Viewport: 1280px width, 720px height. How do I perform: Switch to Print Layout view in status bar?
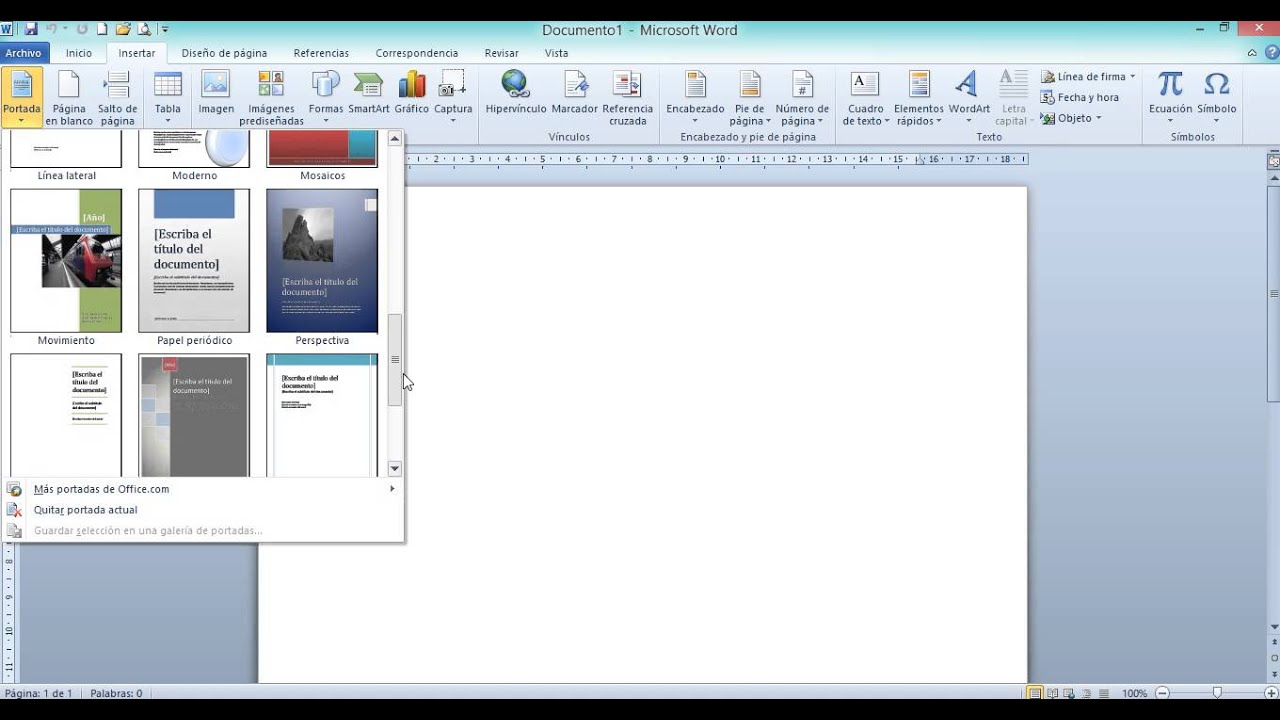coord(1035,693)
